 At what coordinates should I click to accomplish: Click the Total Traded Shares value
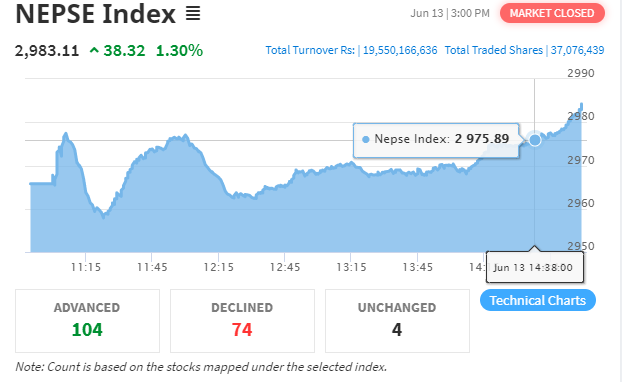(x=577, y=50)
